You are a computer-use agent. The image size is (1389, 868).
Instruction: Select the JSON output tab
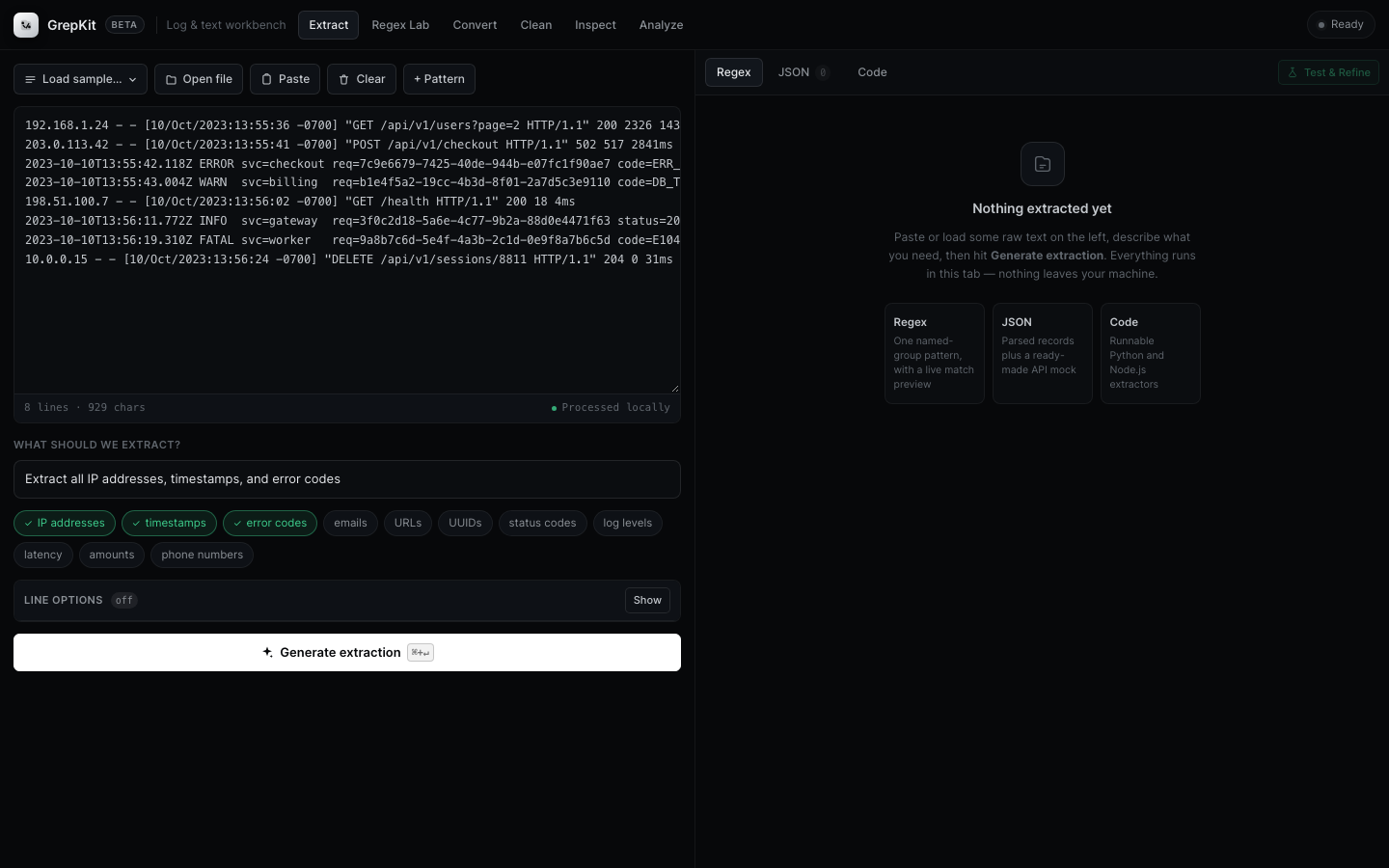pos(803,72)
